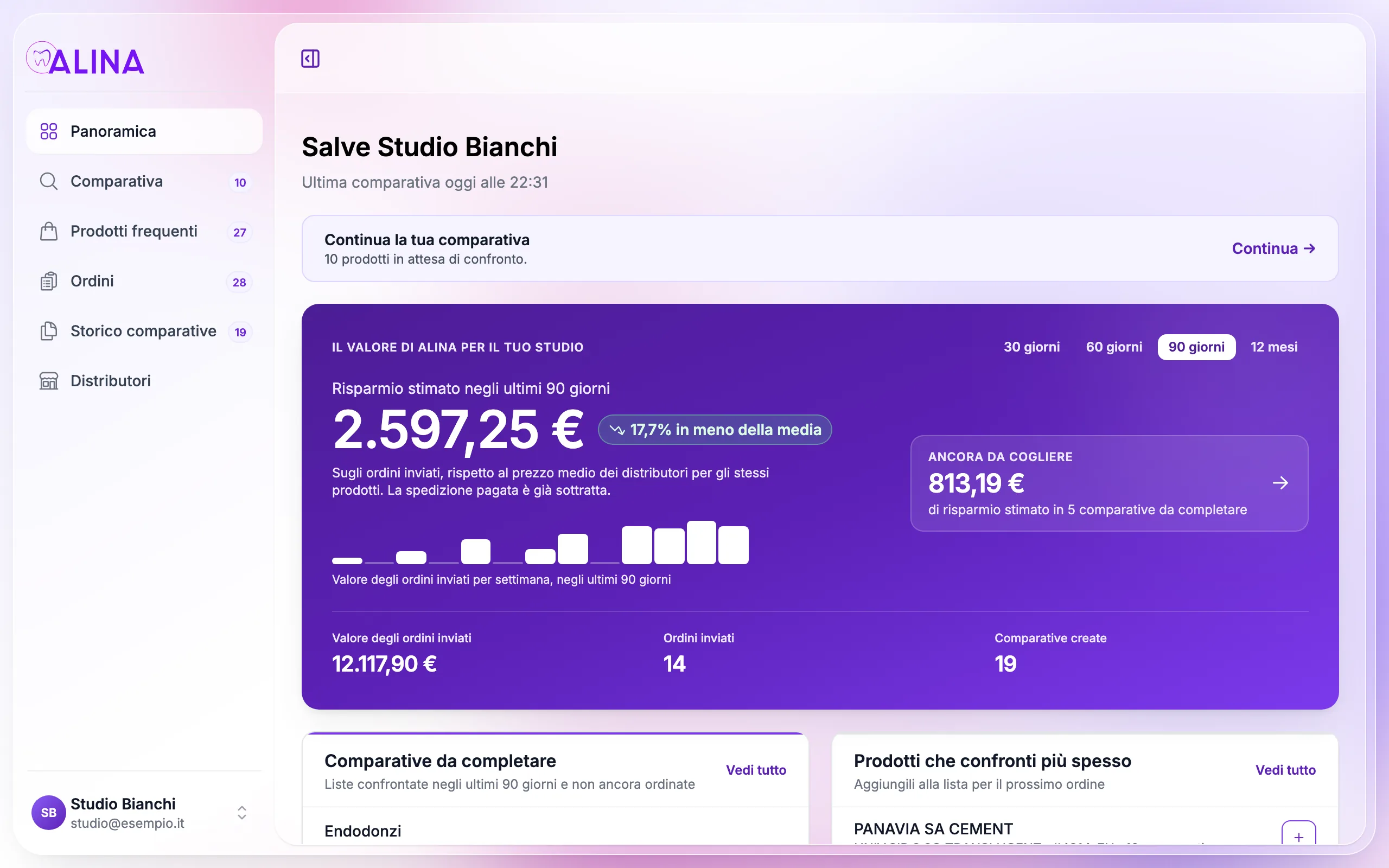The image size is (1389, 868).
Task: Open Ordini in the sidebar
Action: [145, 282]
